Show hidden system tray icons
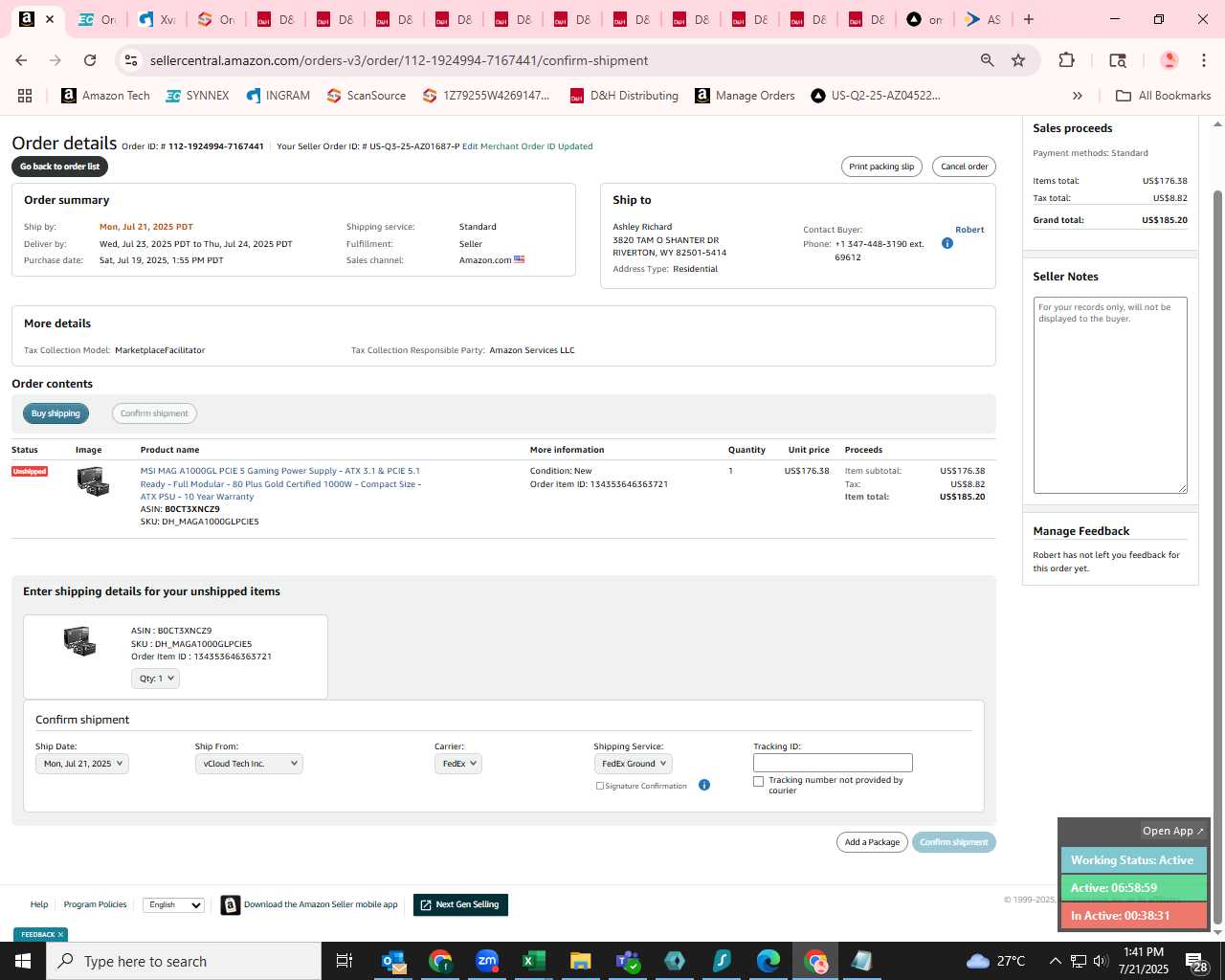The image size is (1225, 980). tap(1055, 961)
